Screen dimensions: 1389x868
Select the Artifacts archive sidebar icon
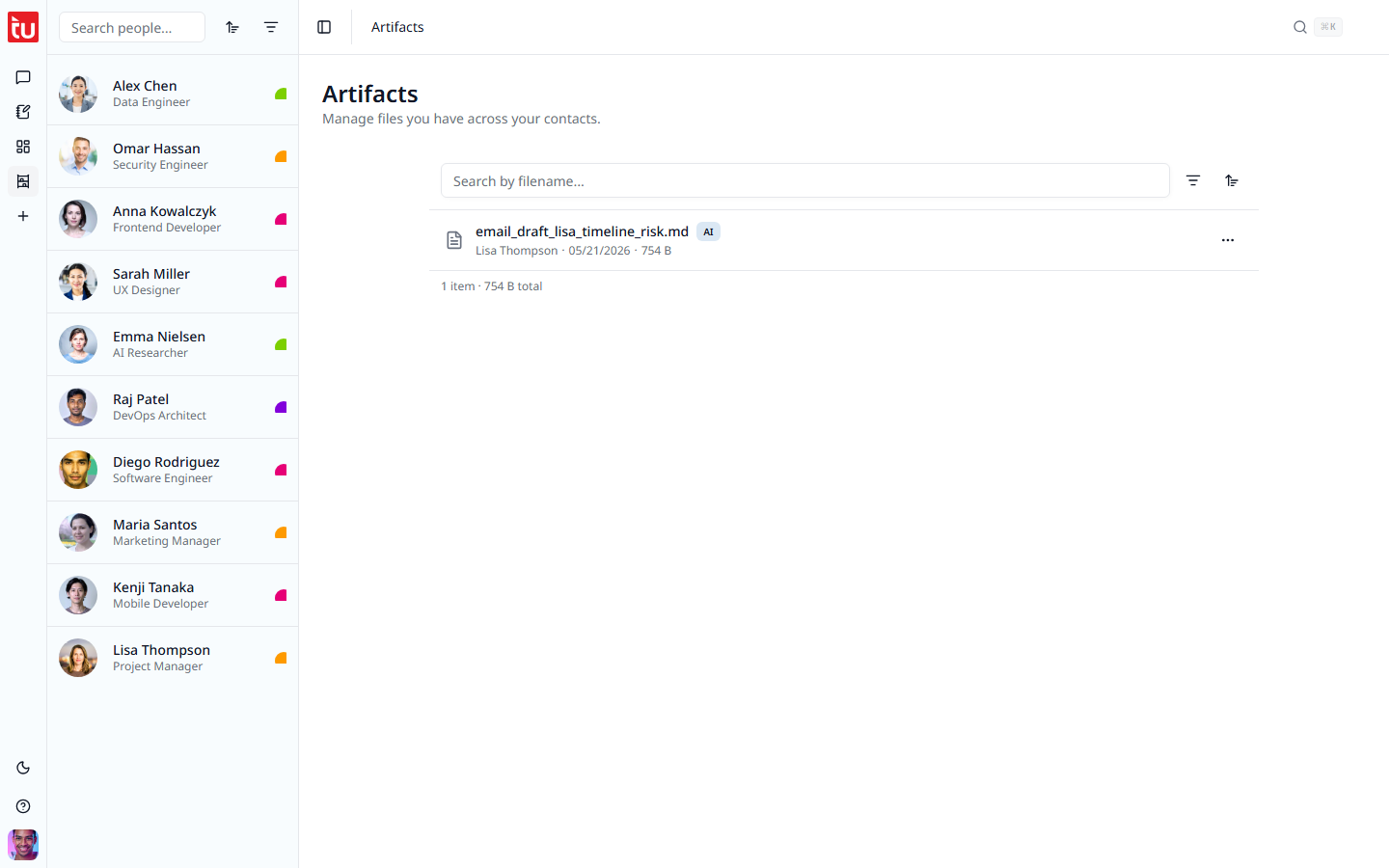coord(23,181)
